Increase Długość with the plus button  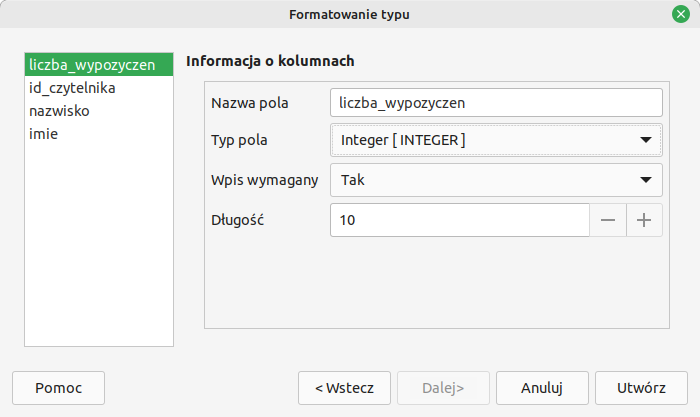pyautogui.click(x=645, y=221)
